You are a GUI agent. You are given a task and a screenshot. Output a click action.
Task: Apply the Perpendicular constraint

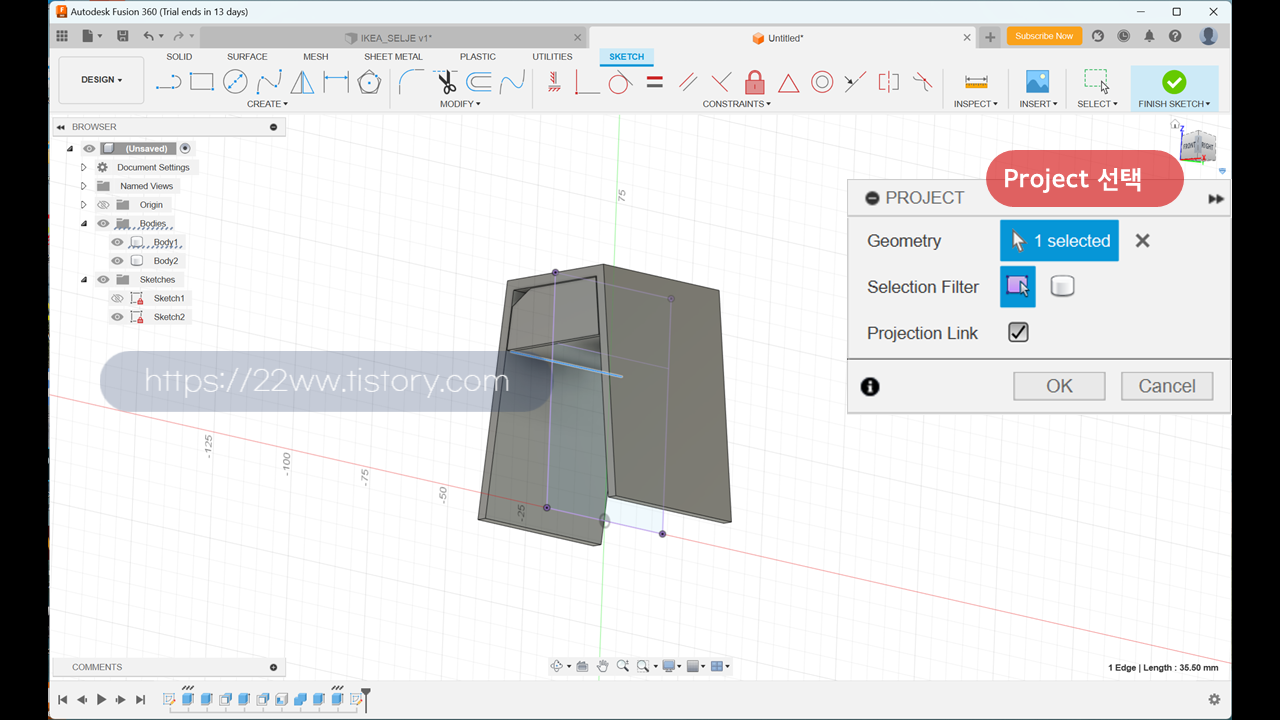click(721, 82)
